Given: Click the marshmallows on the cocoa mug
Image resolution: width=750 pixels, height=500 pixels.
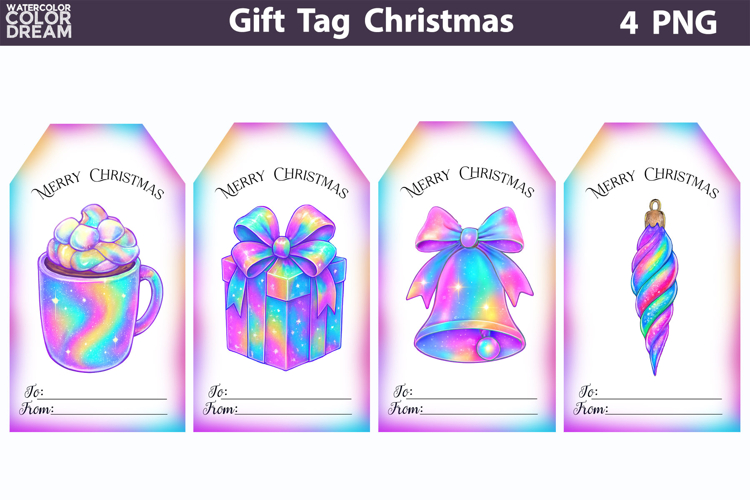Looking at the screenshot, I should click(93, 238).
